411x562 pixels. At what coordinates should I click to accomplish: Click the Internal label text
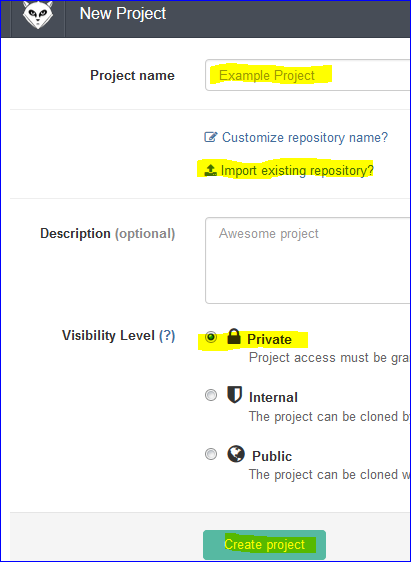[x=273, y=397]
